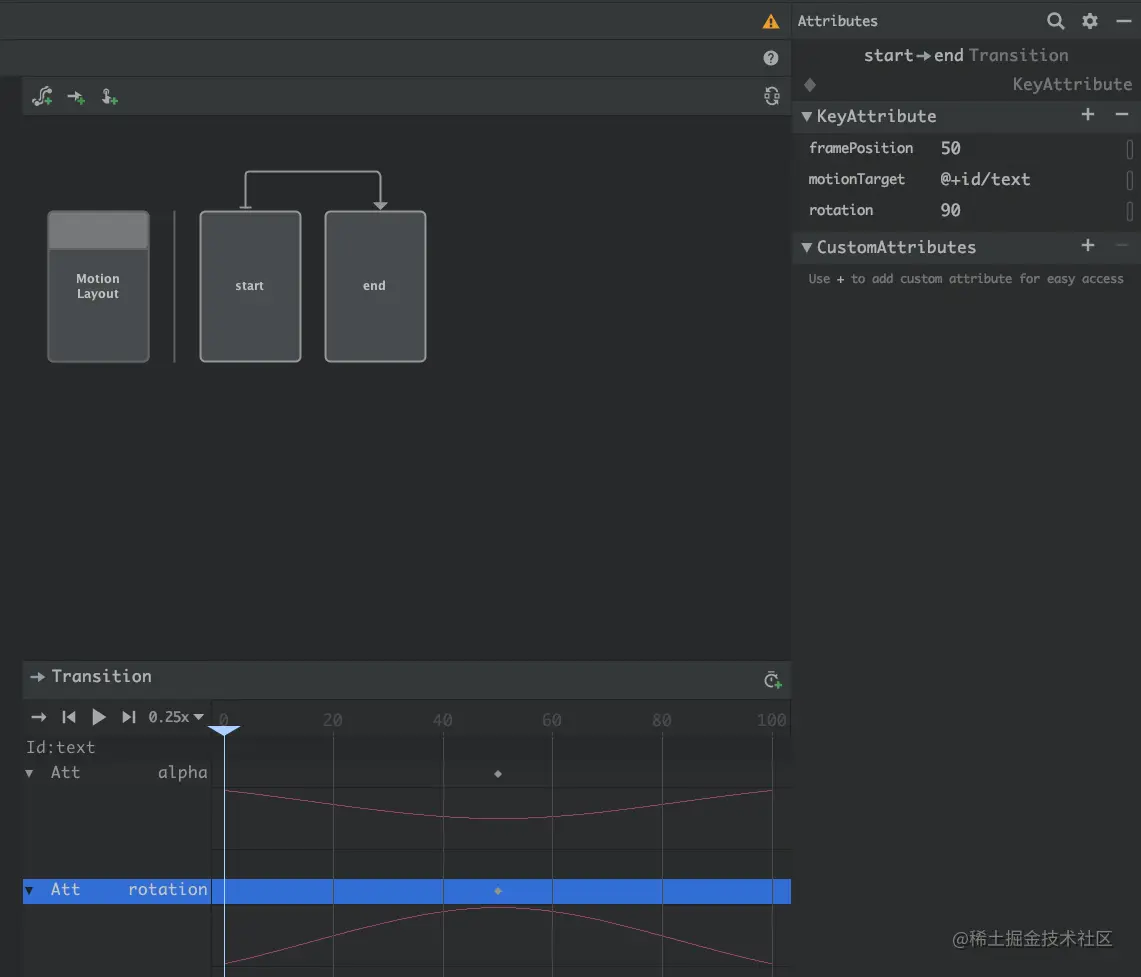Click timeline ruler at frame 20
Image resolution: width=1141 pixels, height=977 pixels.
(x=333, y=719)
